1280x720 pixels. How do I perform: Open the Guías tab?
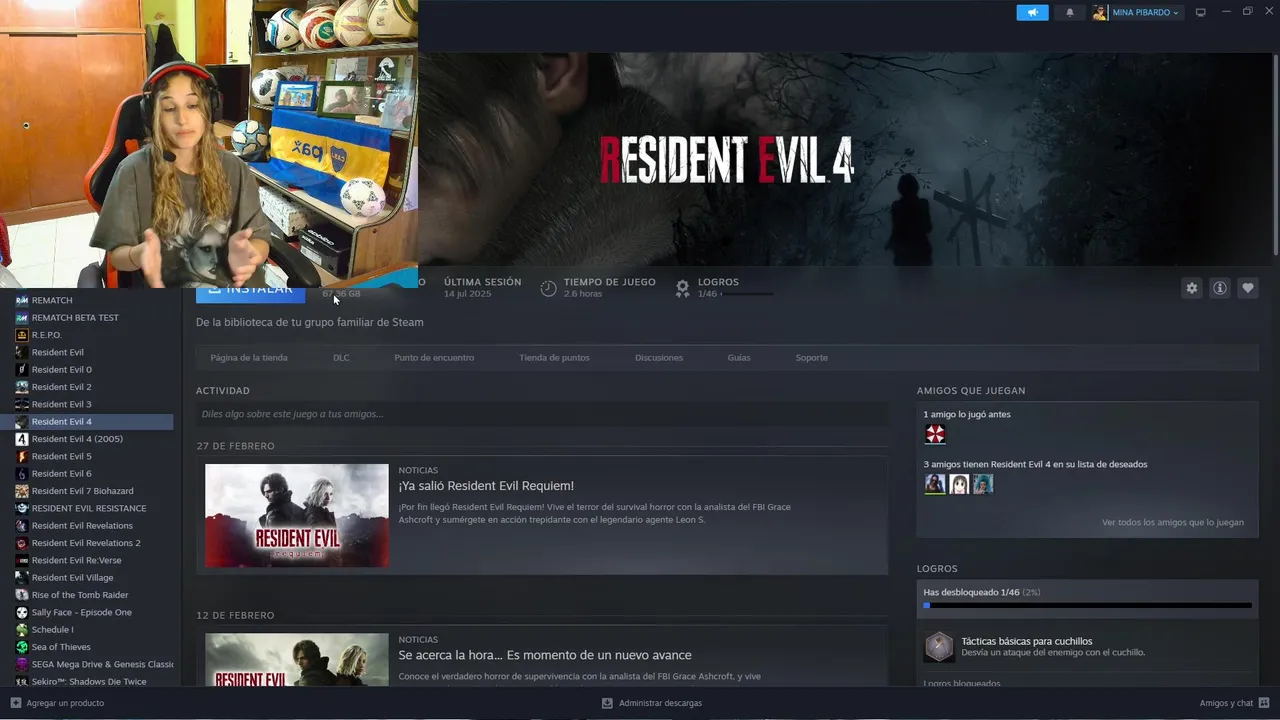point(739,358)
